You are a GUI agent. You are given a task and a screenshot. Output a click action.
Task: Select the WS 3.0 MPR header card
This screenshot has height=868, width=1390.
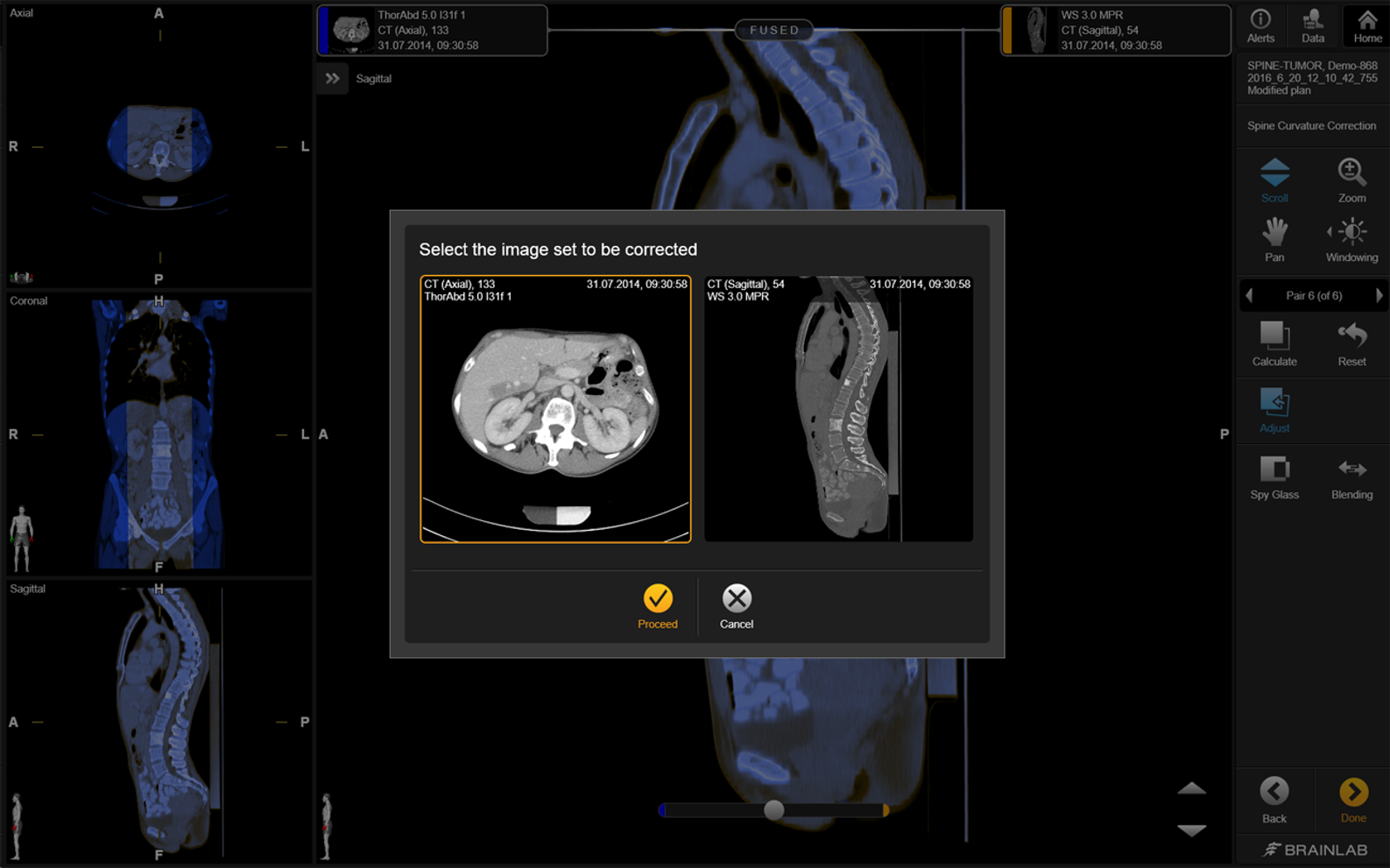pyautogui.click(x=1116, y=31)
